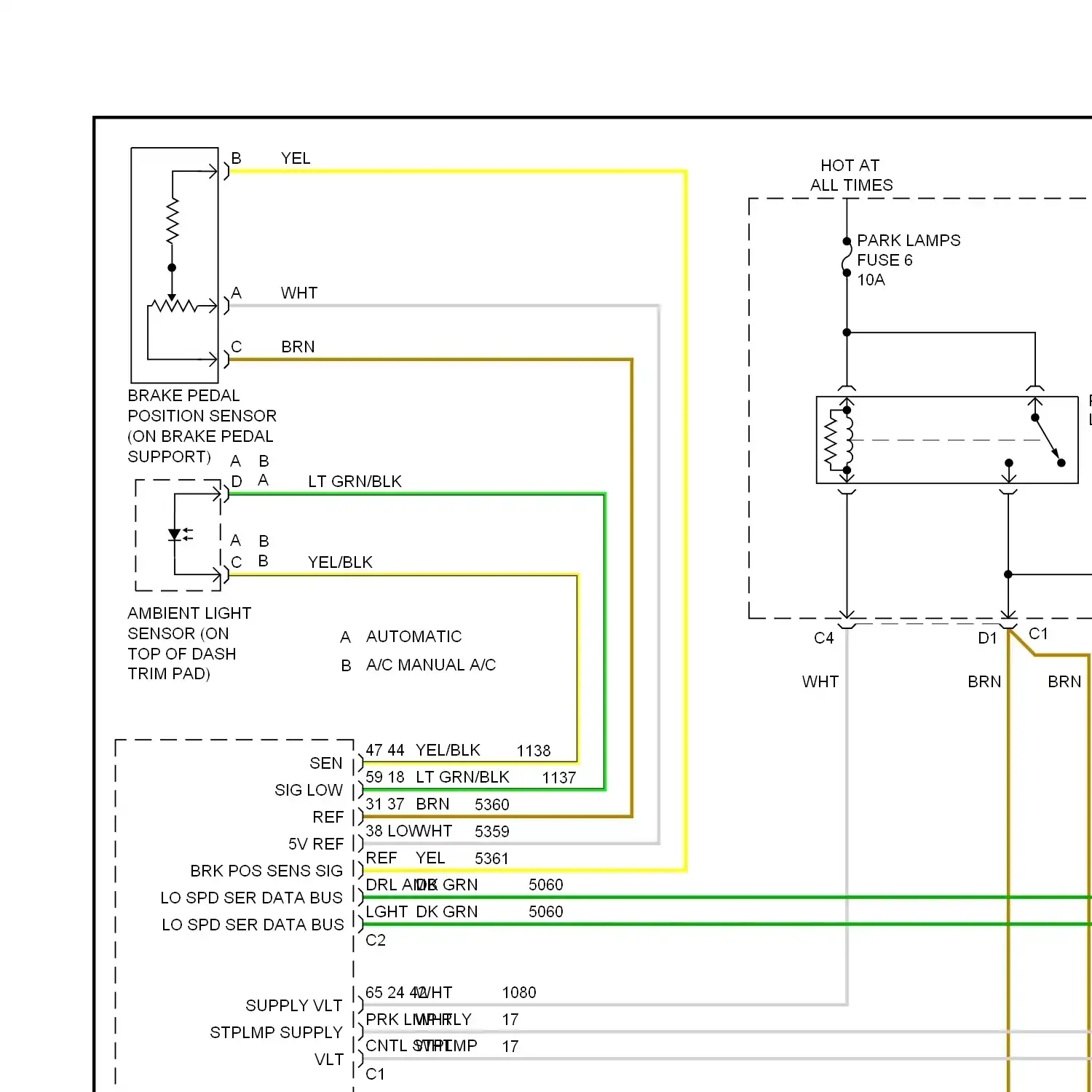
Task: Click circuit number 1138
Action: 534,751
